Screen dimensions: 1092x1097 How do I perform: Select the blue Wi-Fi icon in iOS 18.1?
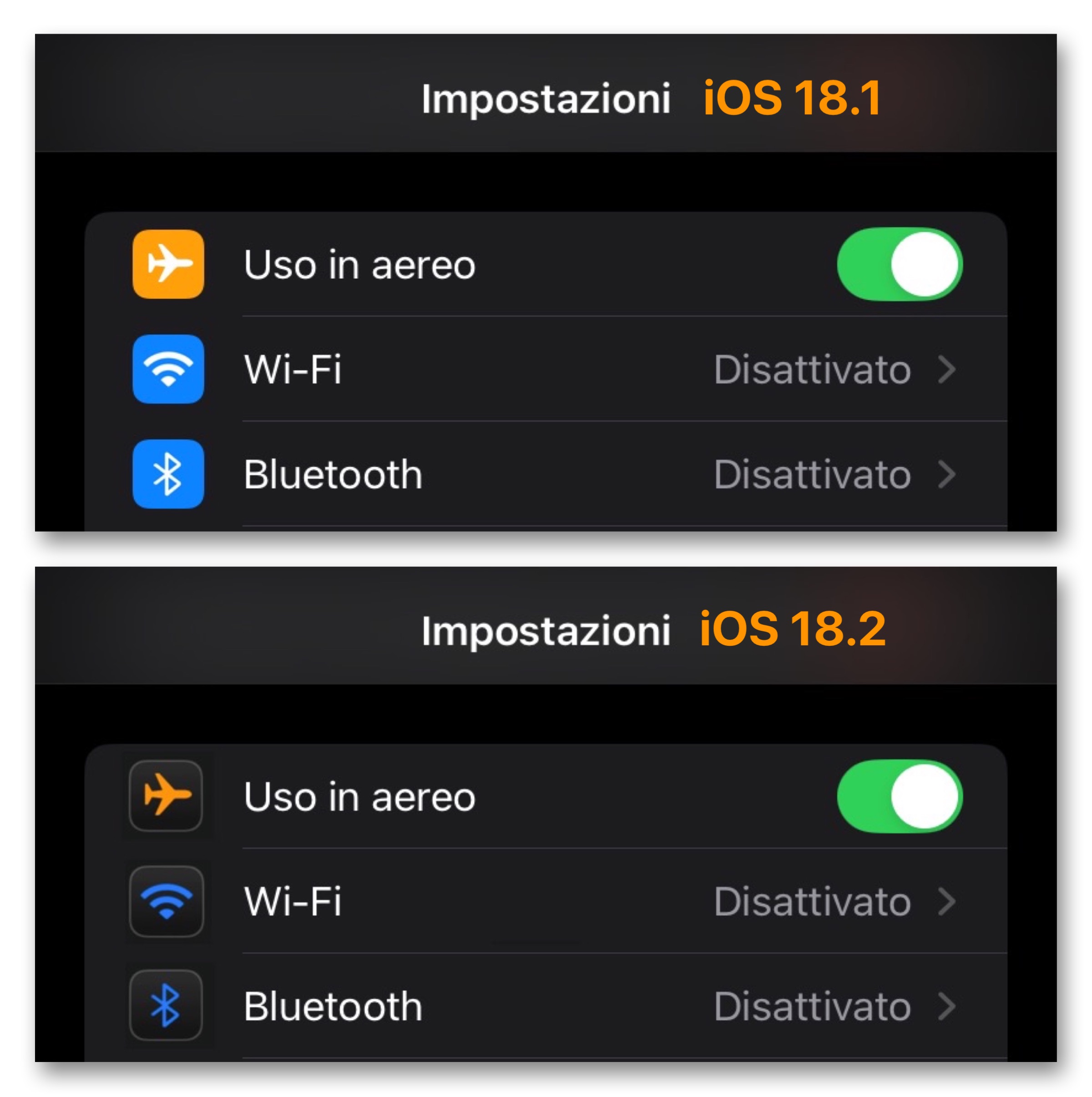point(167,369)
